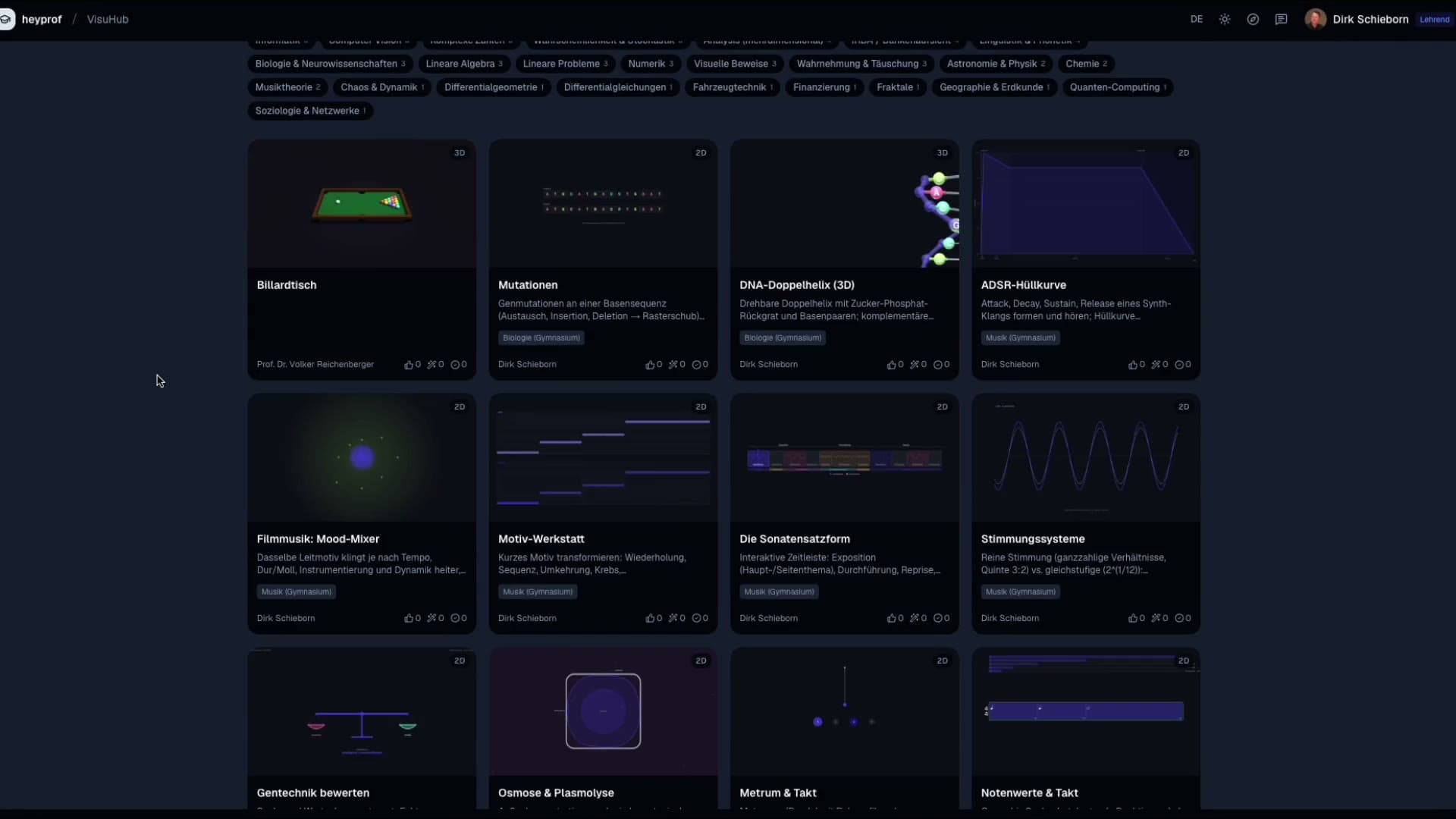Open comments icon on DNA-Doppelhelix card
This screenshot has width=1456, height=819.
coord(938,365)
